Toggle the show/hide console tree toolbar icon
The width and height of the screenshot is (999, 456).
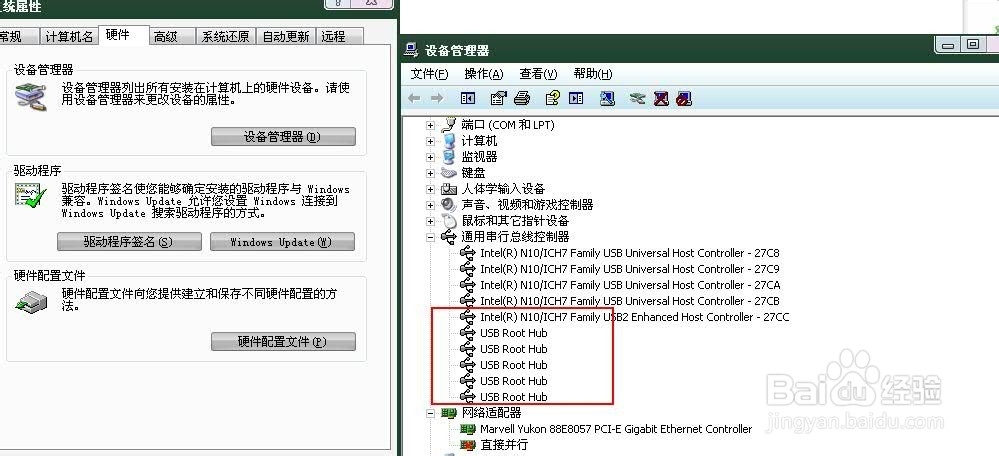click(x=468, y=98)
